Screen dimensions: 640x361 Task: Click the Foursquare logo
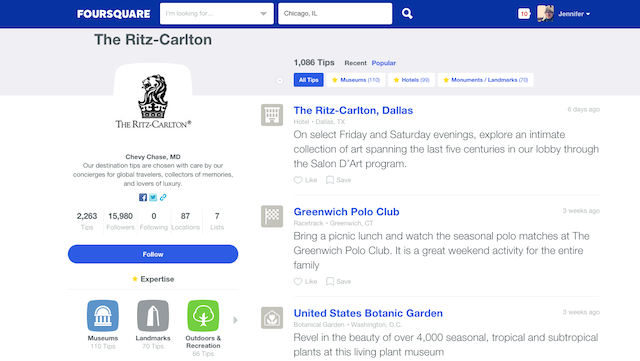113,14
